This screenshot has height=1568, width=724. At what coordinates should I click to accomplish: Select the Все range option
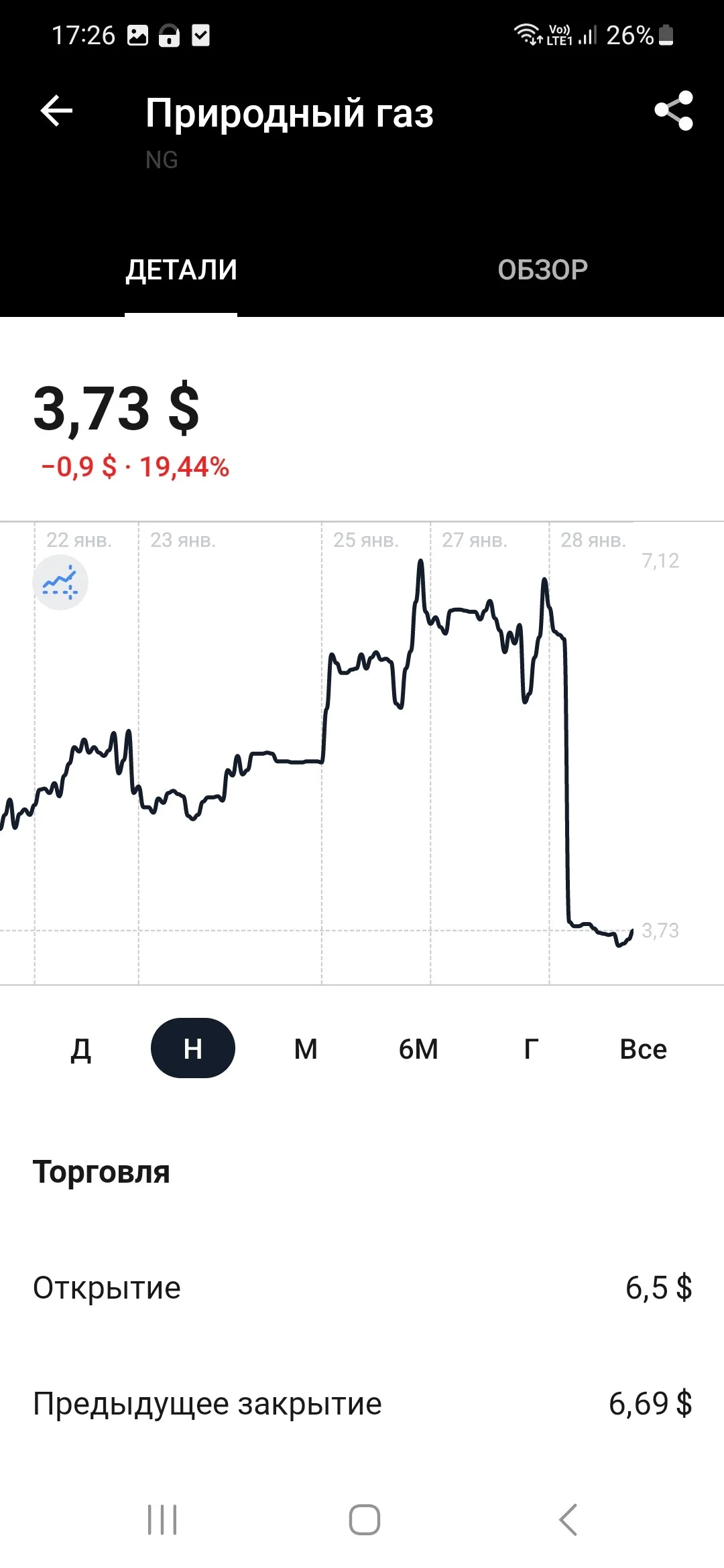pos(644,1049)
